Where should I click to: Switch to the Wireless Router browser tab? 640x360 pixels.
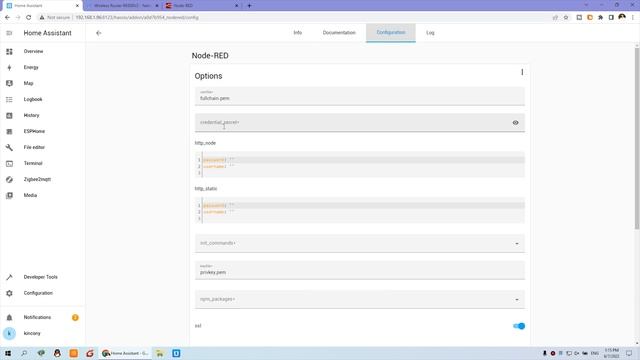[122, 6]
